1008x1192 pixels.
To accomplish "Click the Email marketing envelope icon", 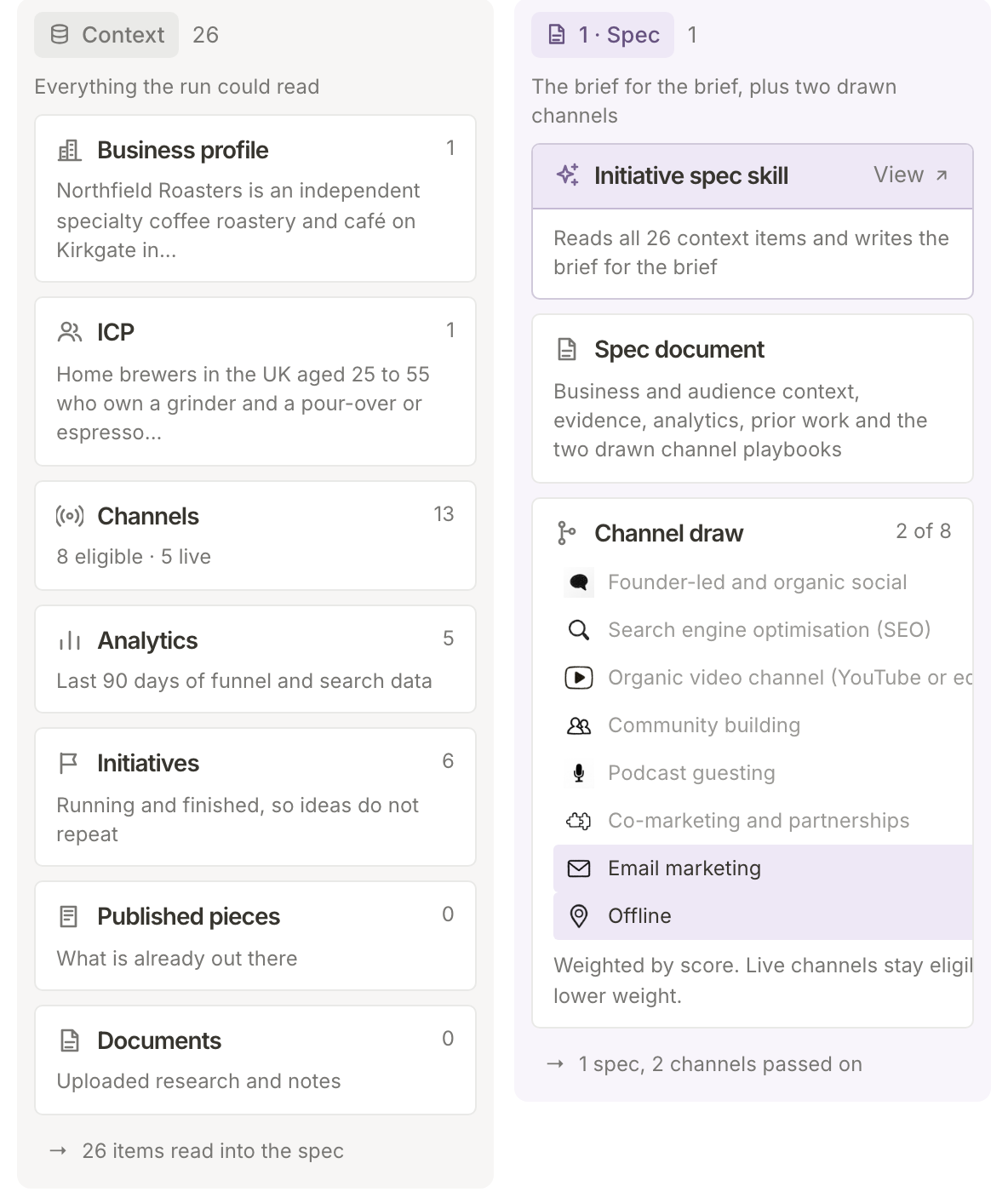I will (x=579, y=868).
